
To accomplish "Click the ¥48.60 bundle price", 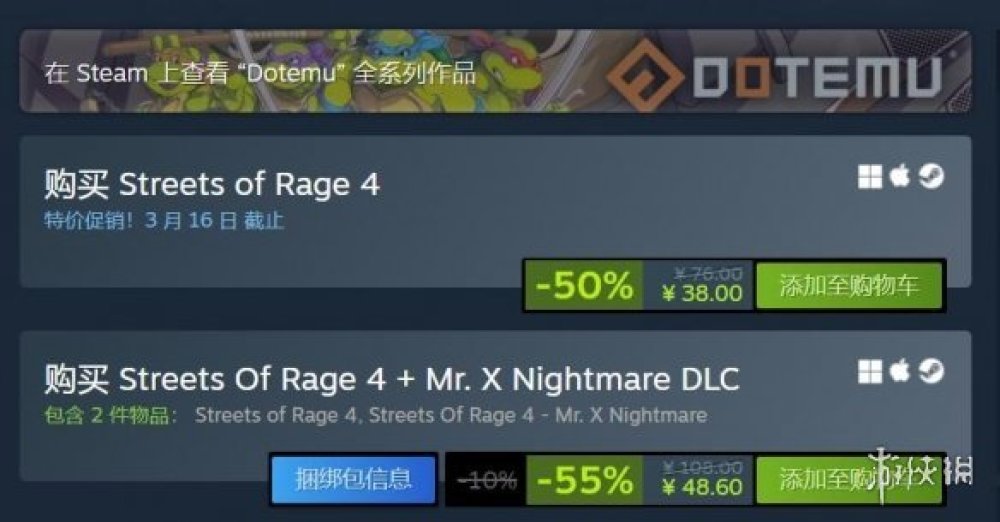I will 703,488.
